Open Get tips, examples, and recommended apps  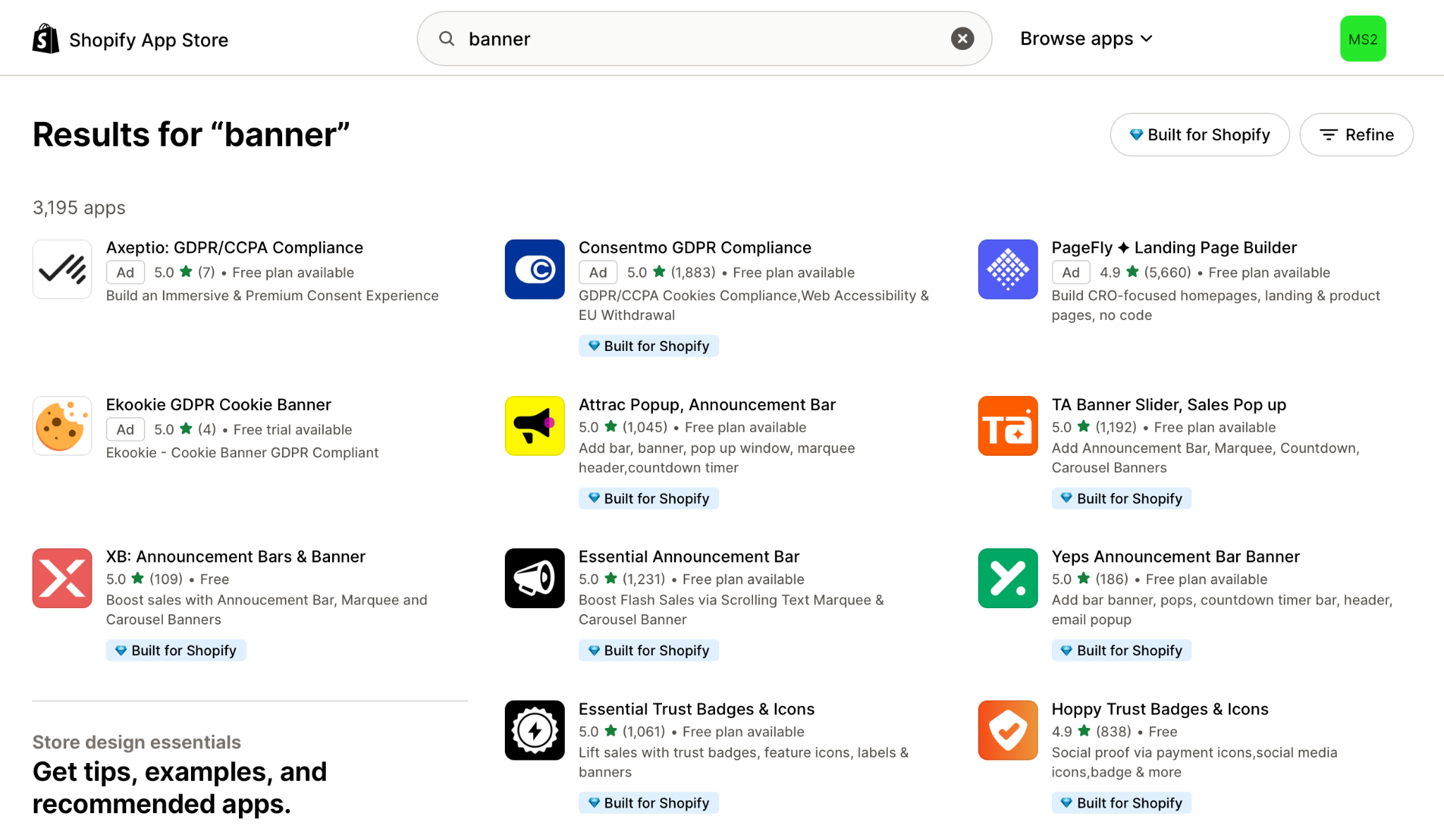coord(180,788)
